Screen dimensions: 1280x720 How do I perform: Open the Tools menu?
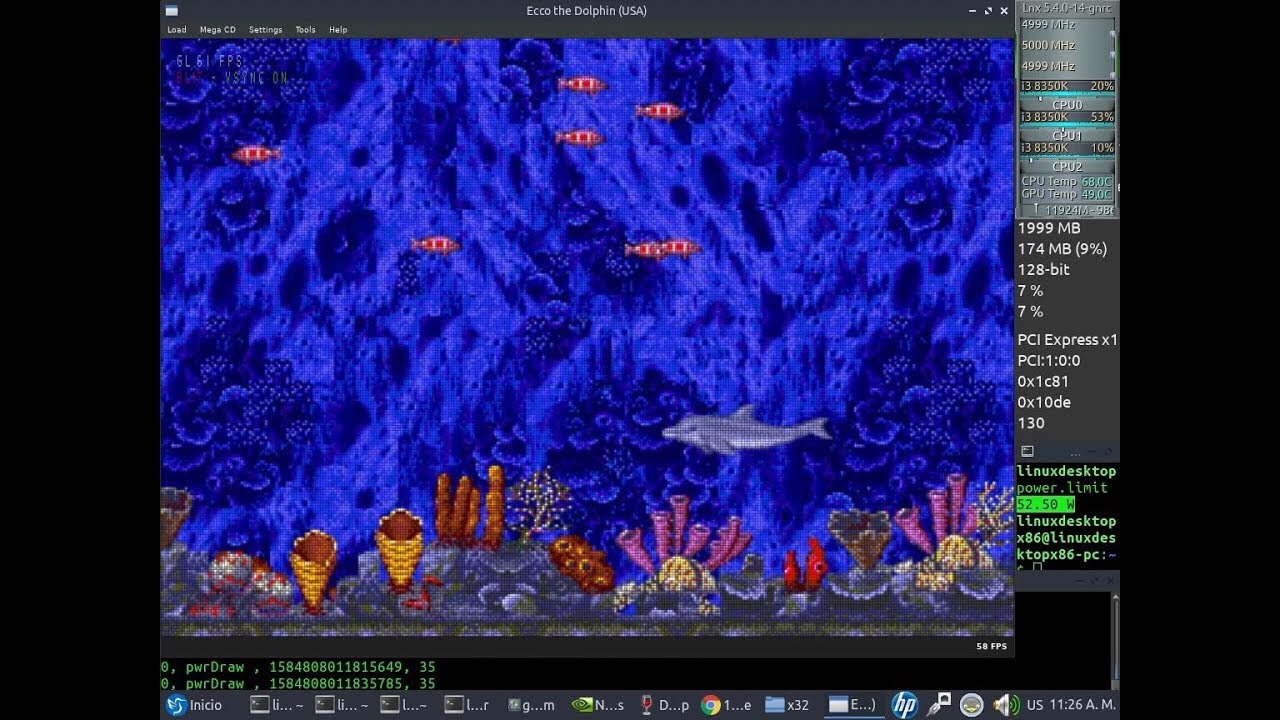305,30
